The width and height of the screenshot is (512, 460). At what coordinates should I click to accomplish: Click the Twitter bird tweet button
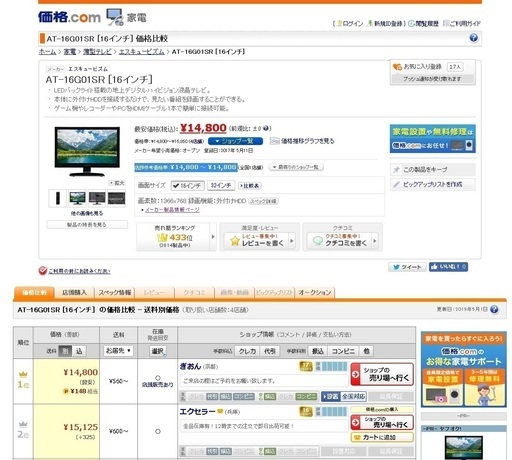click(x=407, y=267)
